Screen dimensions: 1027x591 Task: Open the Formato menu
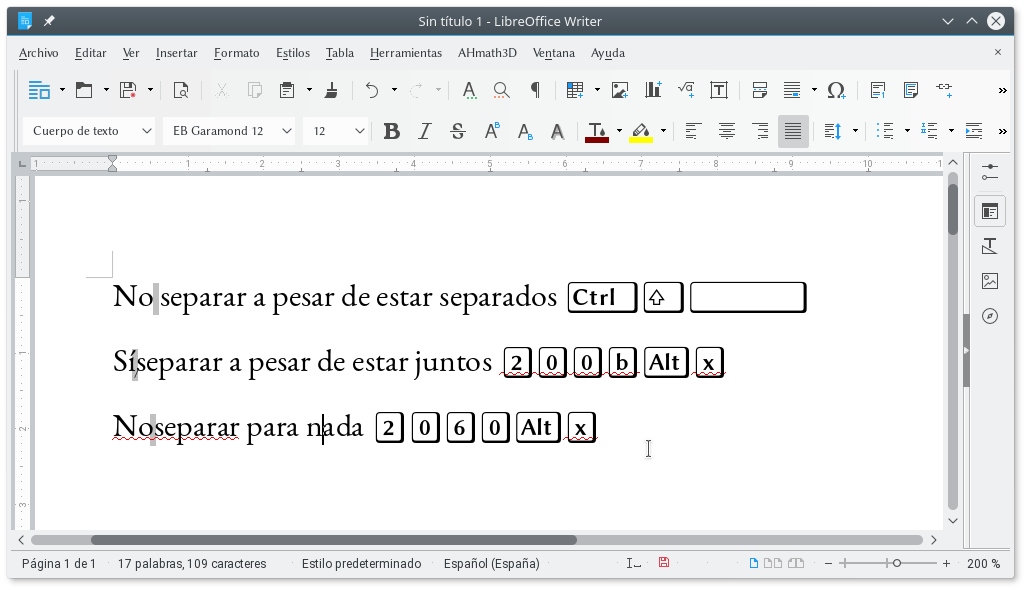tap(236, 53)
